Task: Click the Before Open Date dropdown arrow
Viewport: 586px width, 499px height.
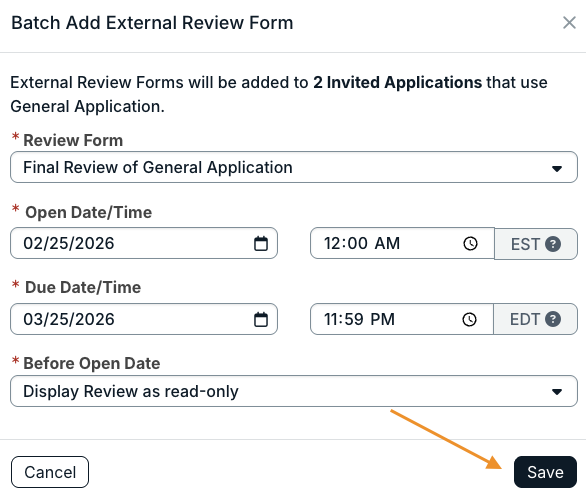Action: click(x=557, y=392)
